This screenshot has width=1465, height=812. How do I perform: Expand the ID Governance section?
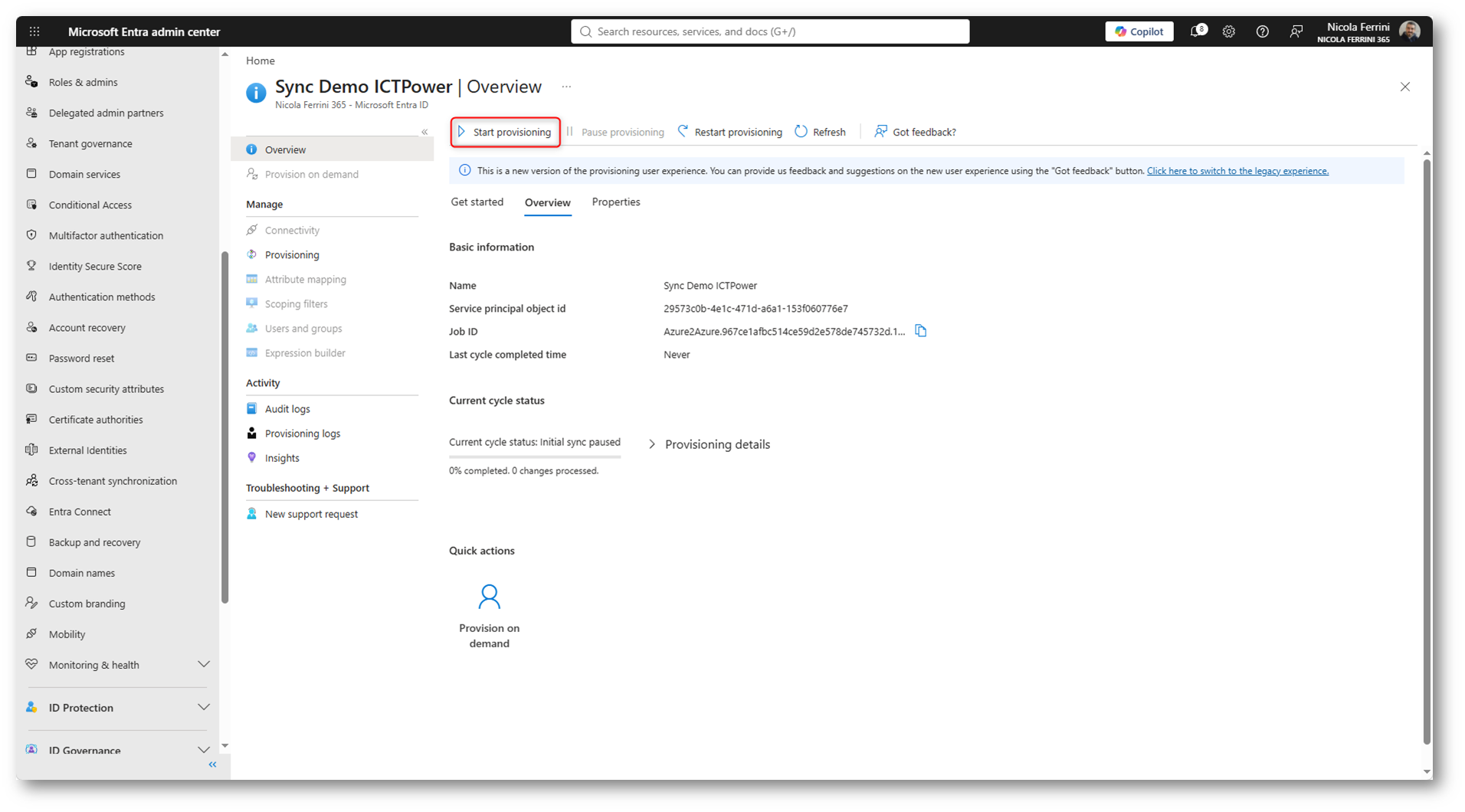click(x=117, y=750)
